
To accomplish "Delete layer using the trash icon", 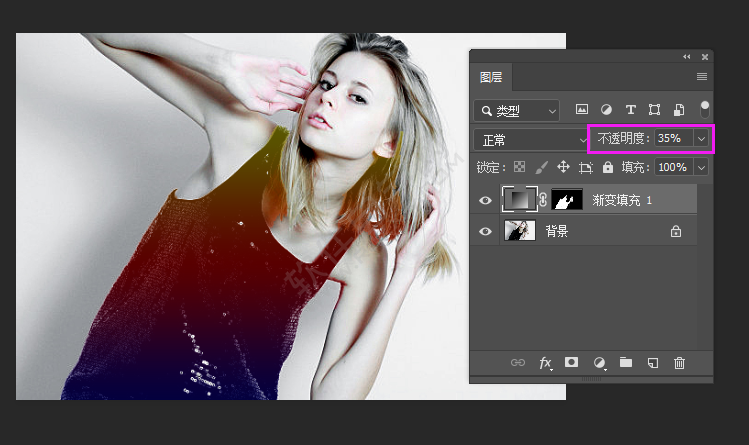I will click(x=680, y=363).
